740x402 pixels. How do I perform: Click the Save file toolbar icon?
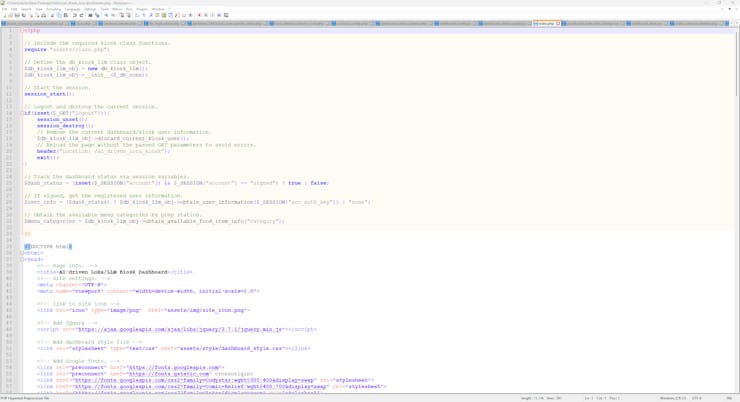(x=17, y=15)
